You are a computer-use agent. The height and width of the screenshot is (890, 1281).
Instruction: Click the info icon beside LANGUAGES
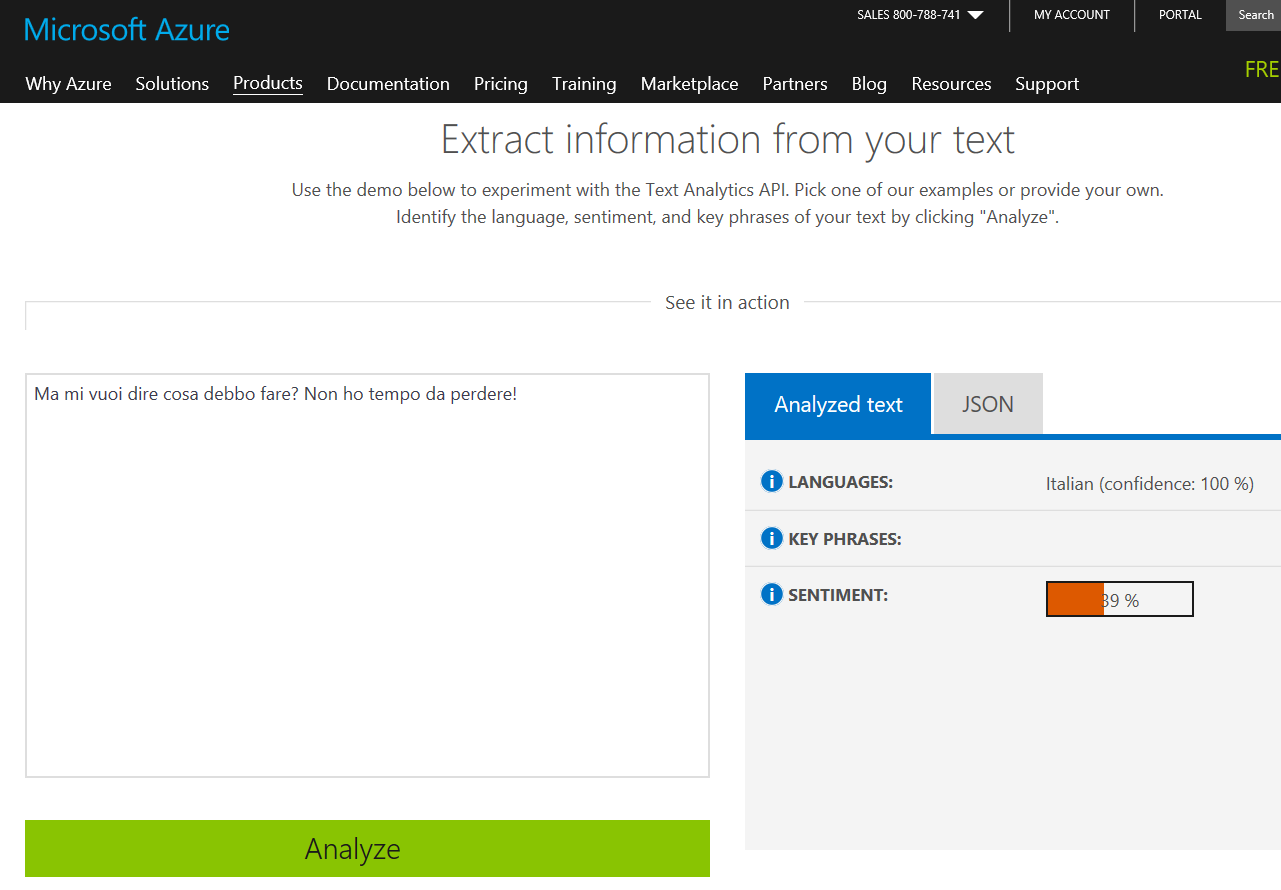coord(771,482)
